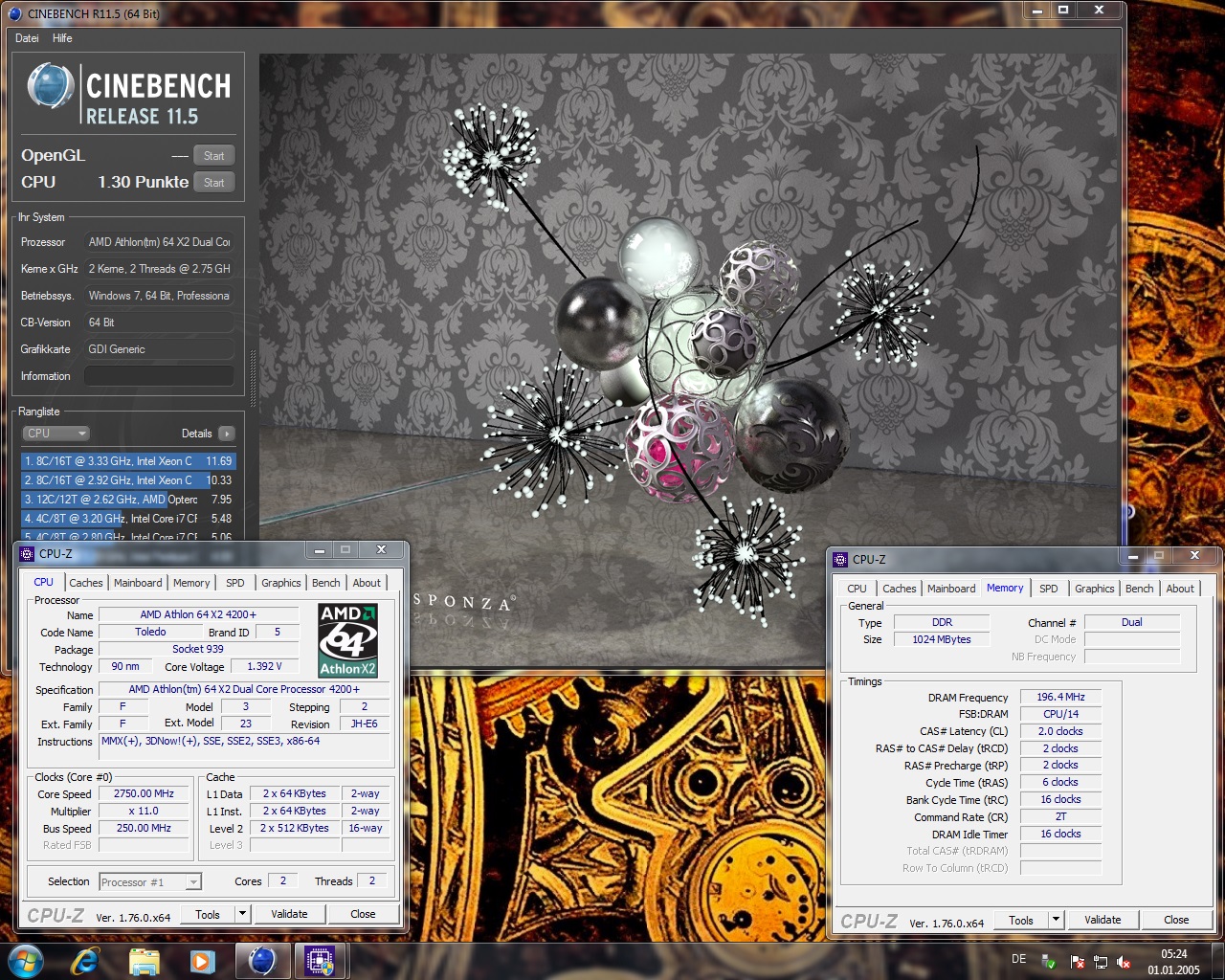The image size is (1225, 980).
Task: Click the Cinebench globe logo icon
Action: coord(51,86)
